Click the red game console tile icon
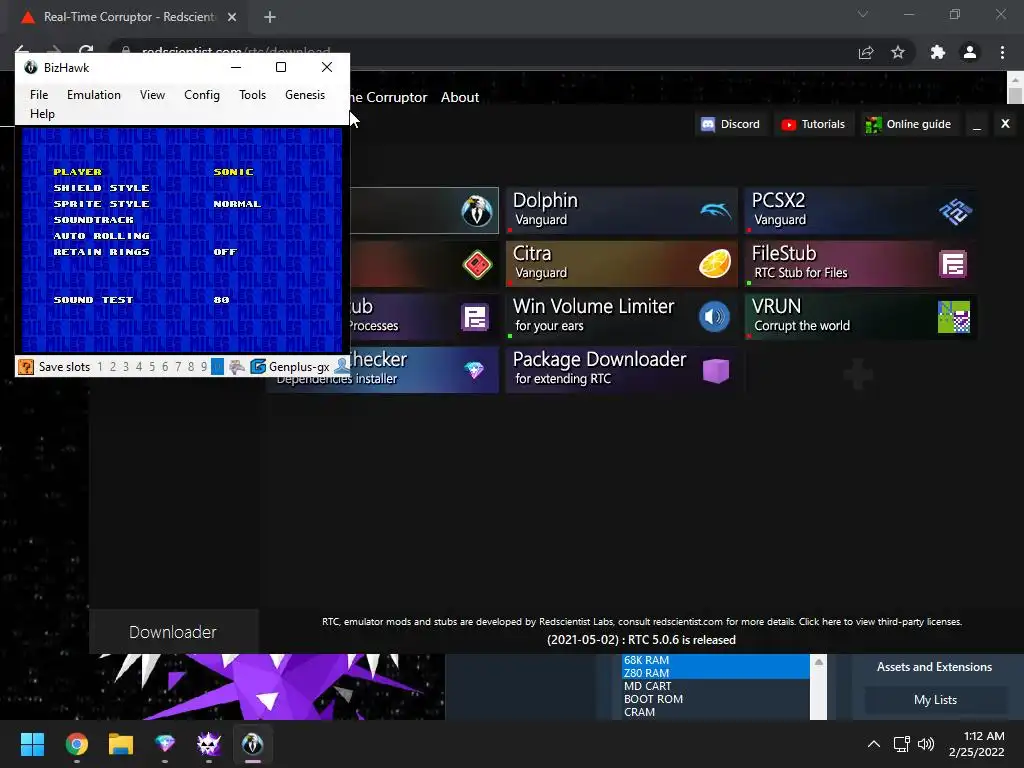This screenshot has width=1024, height=768. point(477,264)
